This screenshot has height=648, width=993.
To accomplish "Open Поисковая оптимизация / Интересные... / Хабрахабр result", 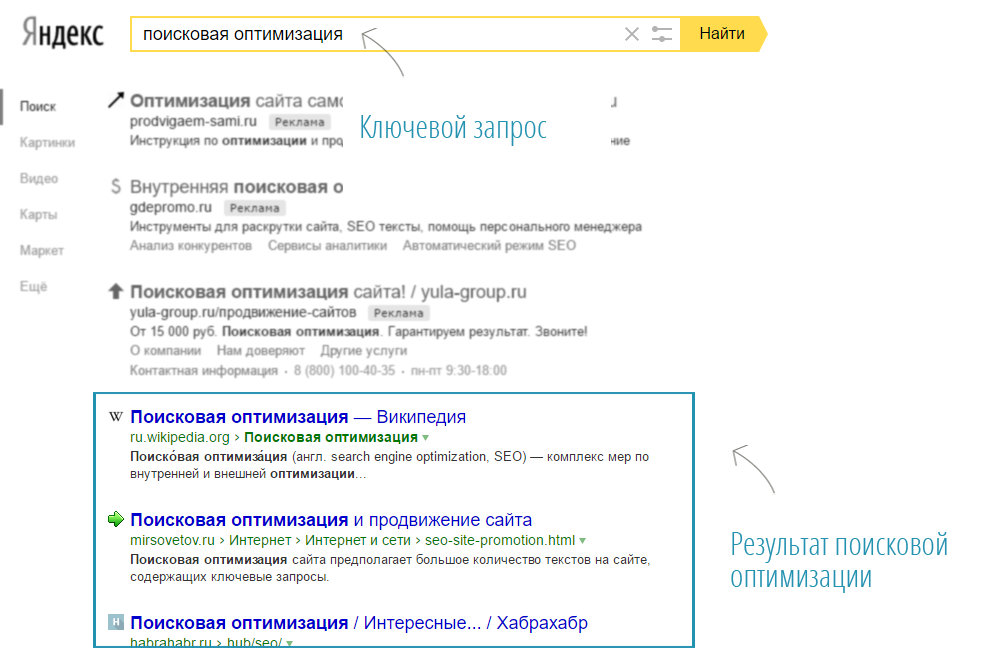I will tap(359, 623).
